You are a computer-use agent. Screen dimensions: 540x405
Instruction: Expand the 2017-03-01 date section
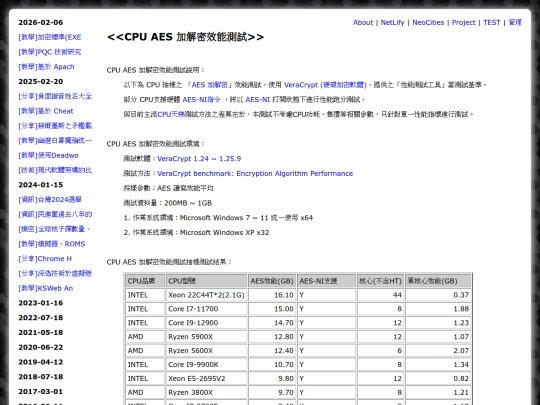(x=41, y=392)
